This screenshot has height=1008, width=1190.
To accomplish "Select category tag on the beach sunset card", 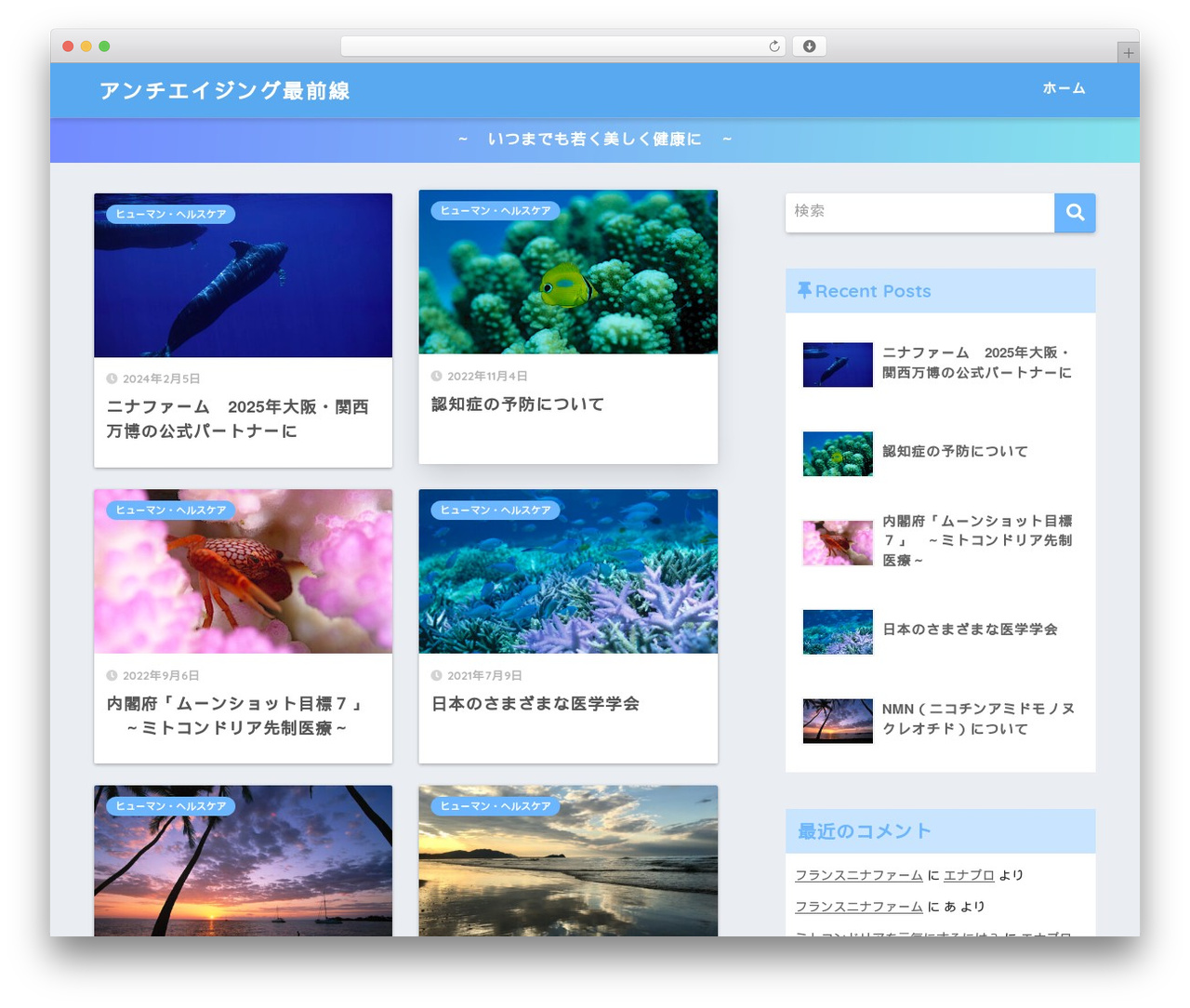I will click(496, 805).
